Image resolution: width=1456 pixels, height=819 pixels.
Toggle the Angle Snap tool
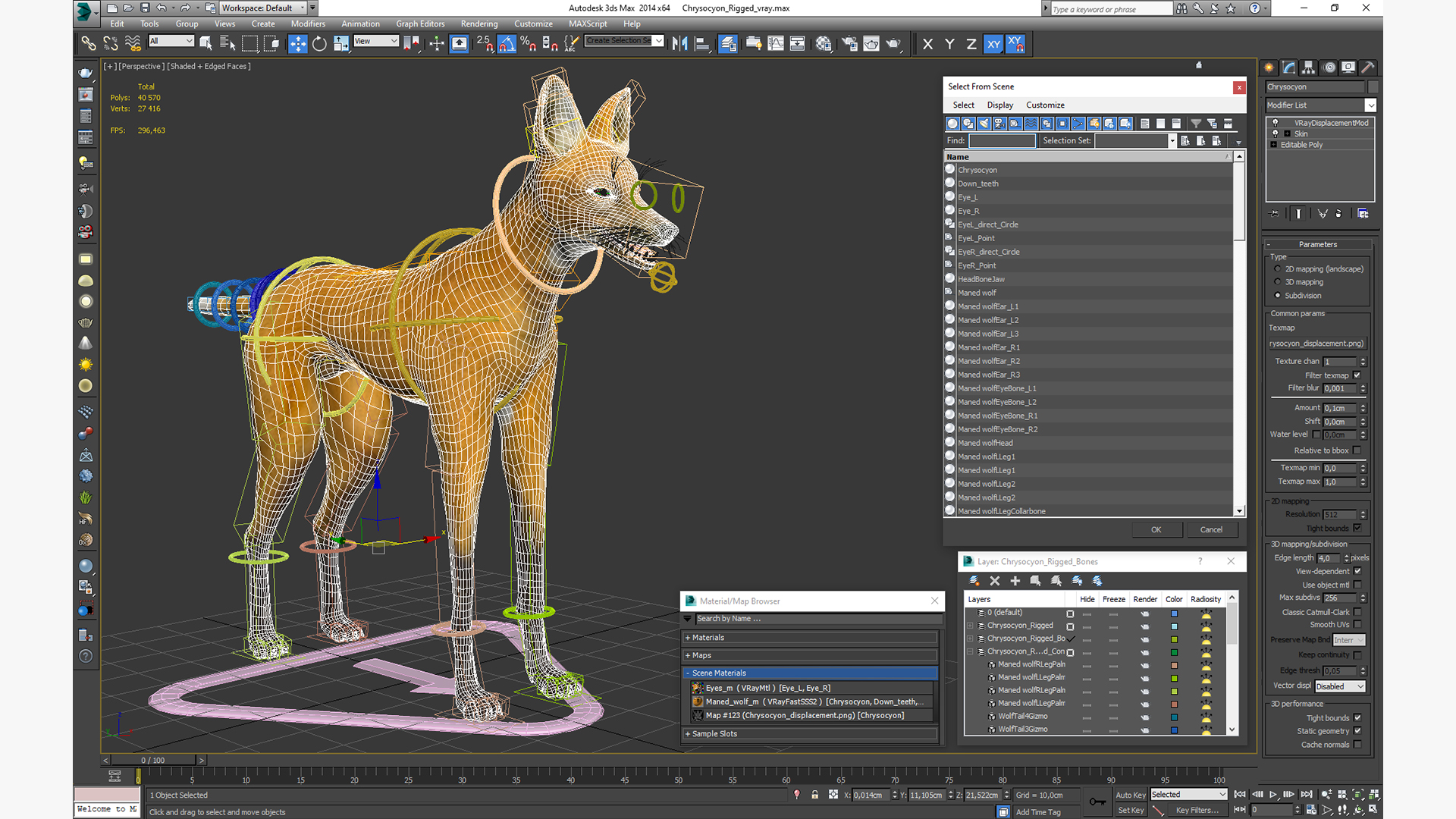click(x=507, y=44)
